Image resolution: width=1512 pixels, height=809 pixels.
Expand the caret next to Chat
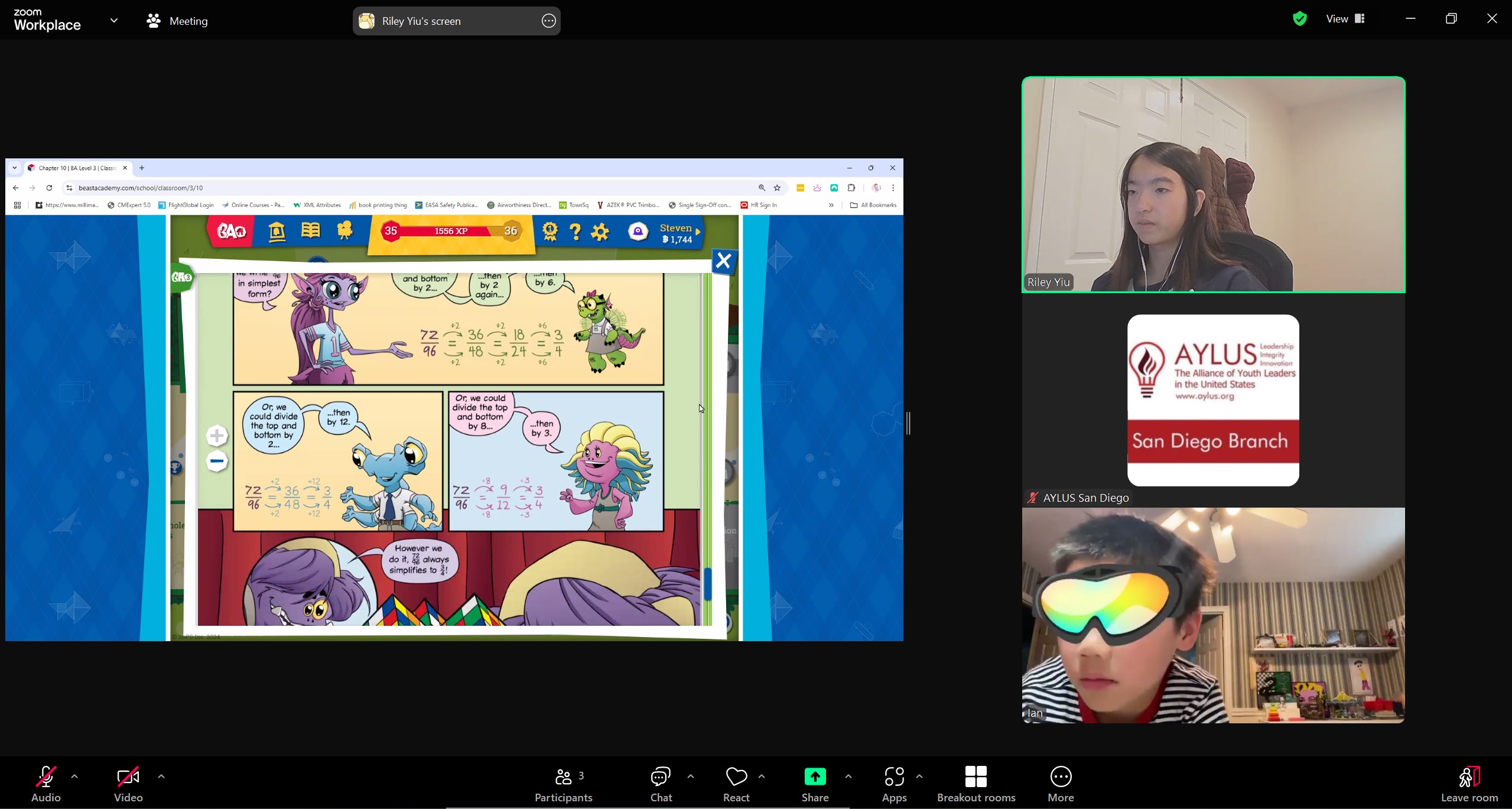tap(691, 776)
